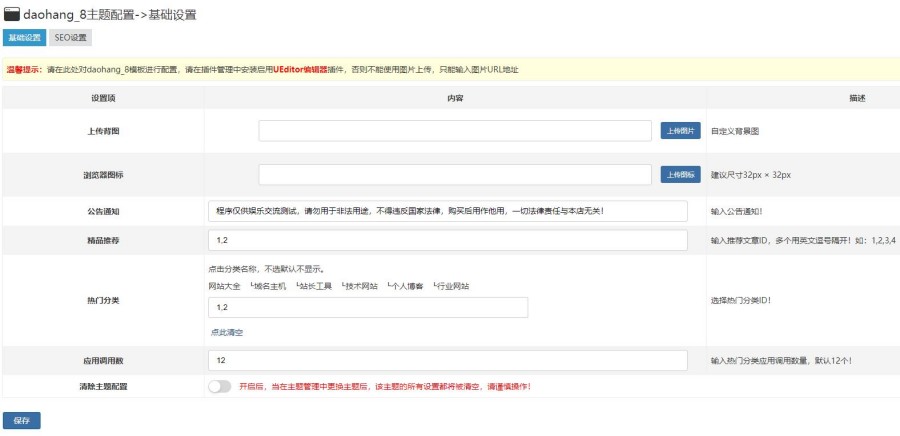Click the 点此清空 link
The image size is (900, 436).
[x=227, y=332]
